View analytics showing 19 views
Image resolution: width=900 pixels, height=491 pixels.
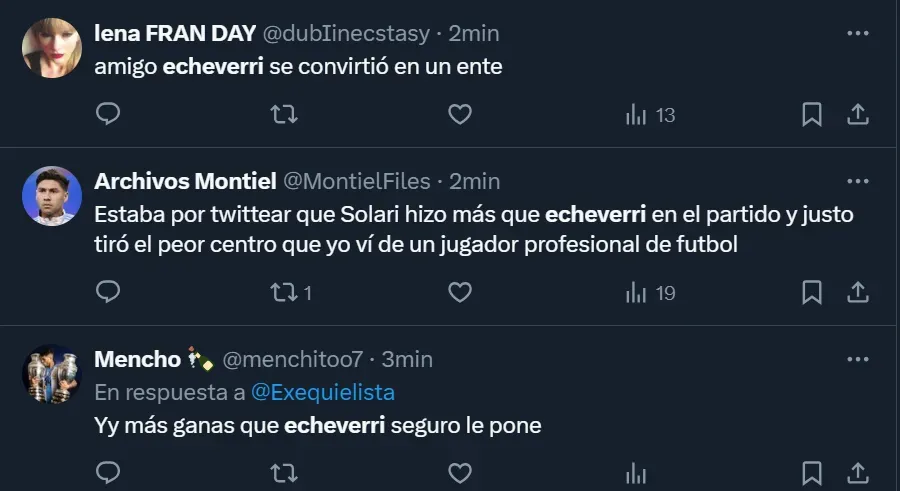(649, 293)
